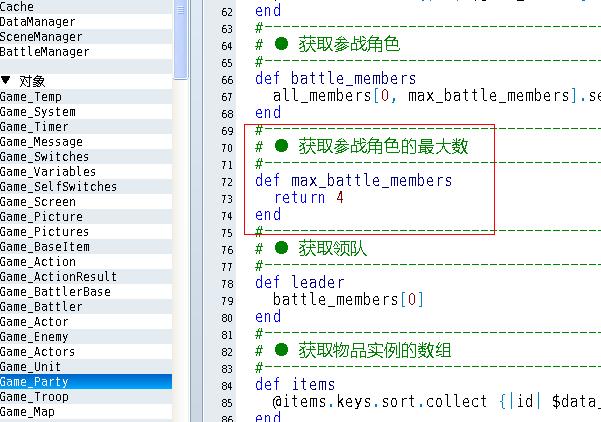
Task: Click the 'def leader' code line
Action: click(x=300, y=282)
